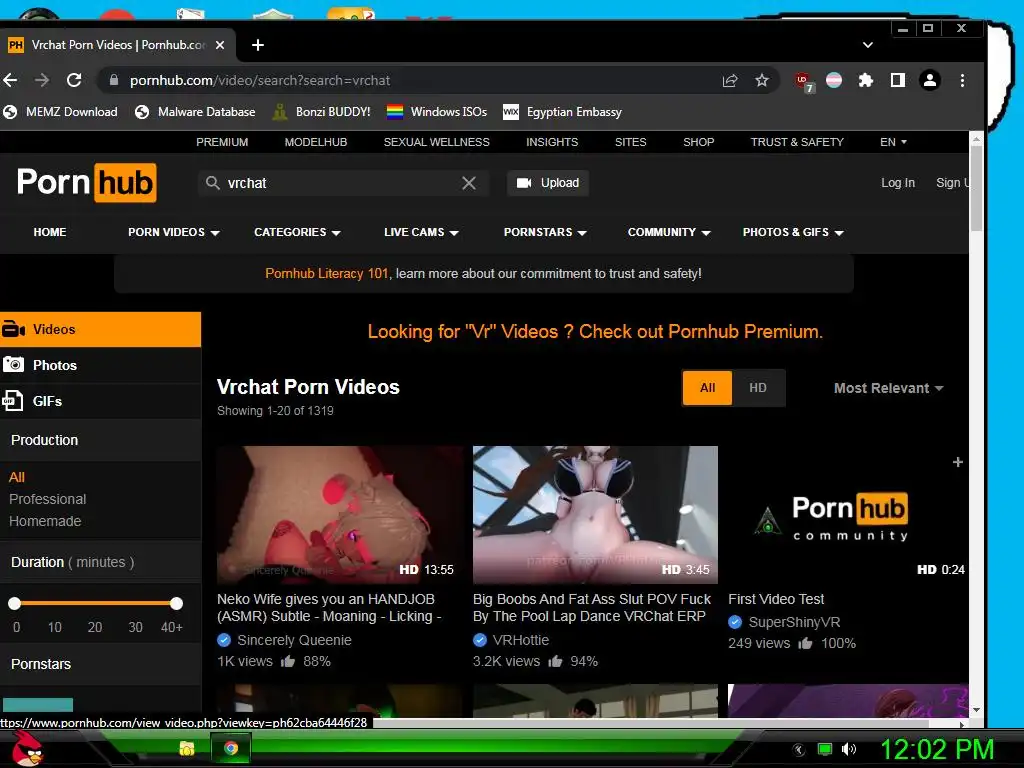1024x768 pixels.
Task: Filter production by Professional
Action: 48,499
